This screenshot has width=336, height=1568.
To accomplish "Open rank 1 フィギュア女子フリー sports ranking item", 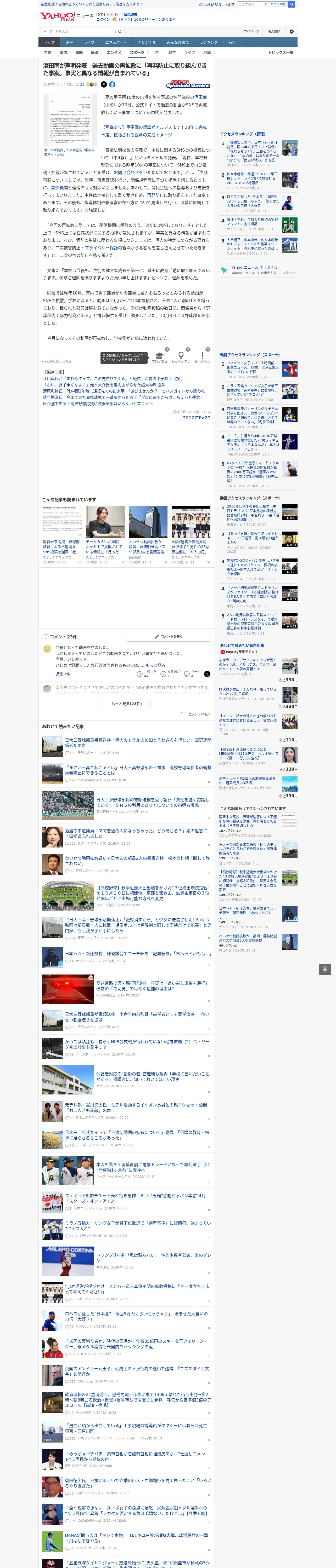I will click(x=259, y=370).
